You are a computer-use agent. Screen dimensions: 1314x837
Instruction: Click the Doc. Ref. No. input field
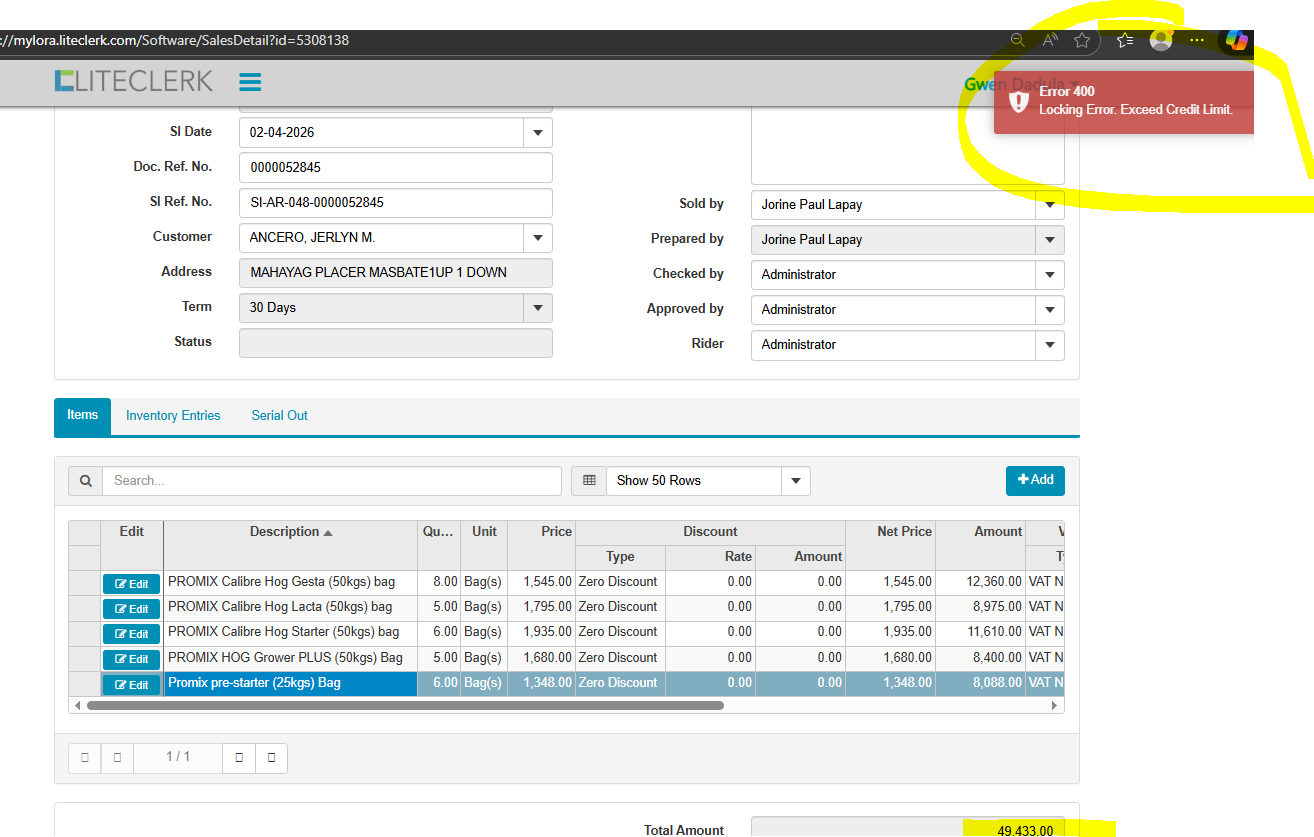click(395, 168)
